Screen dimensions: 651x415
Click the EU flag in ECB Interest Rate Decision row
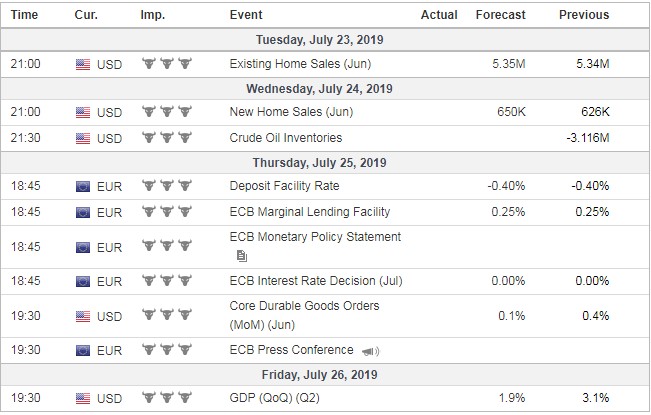83,283
